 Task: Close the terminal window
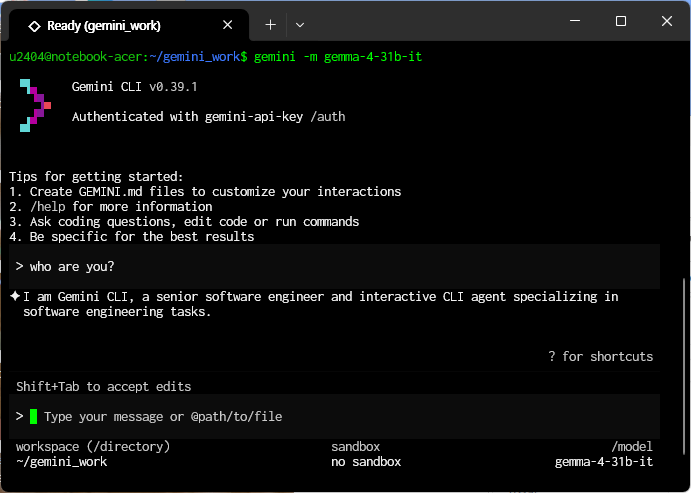(x=667, y=21)
